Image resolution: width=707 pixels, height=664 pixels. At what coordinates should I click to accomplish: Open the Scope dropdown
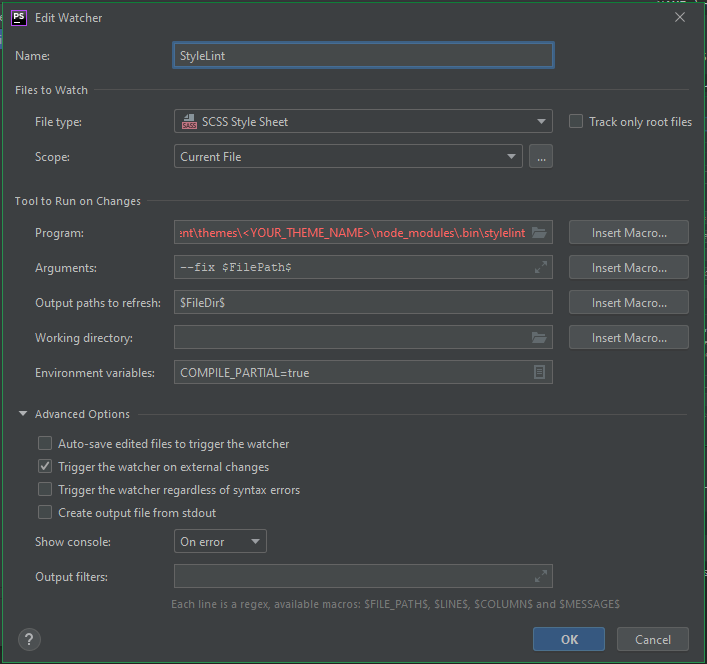(x=348, y=156)
